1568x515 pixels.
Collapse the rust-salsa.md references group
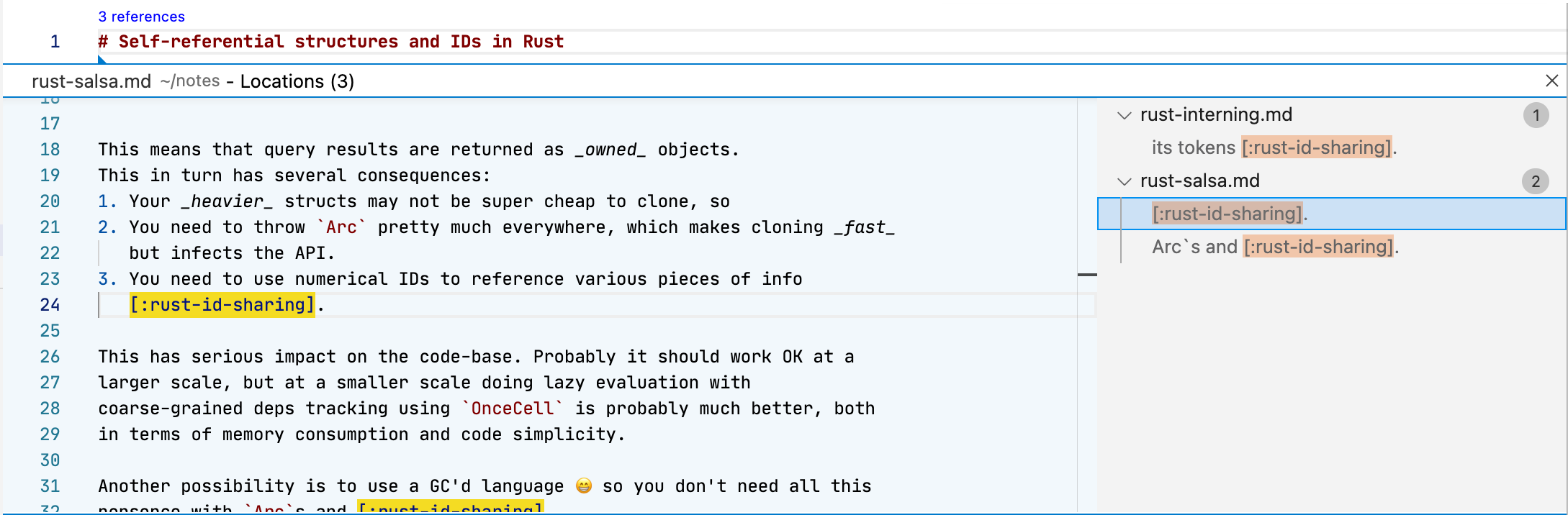(1124, 181)
